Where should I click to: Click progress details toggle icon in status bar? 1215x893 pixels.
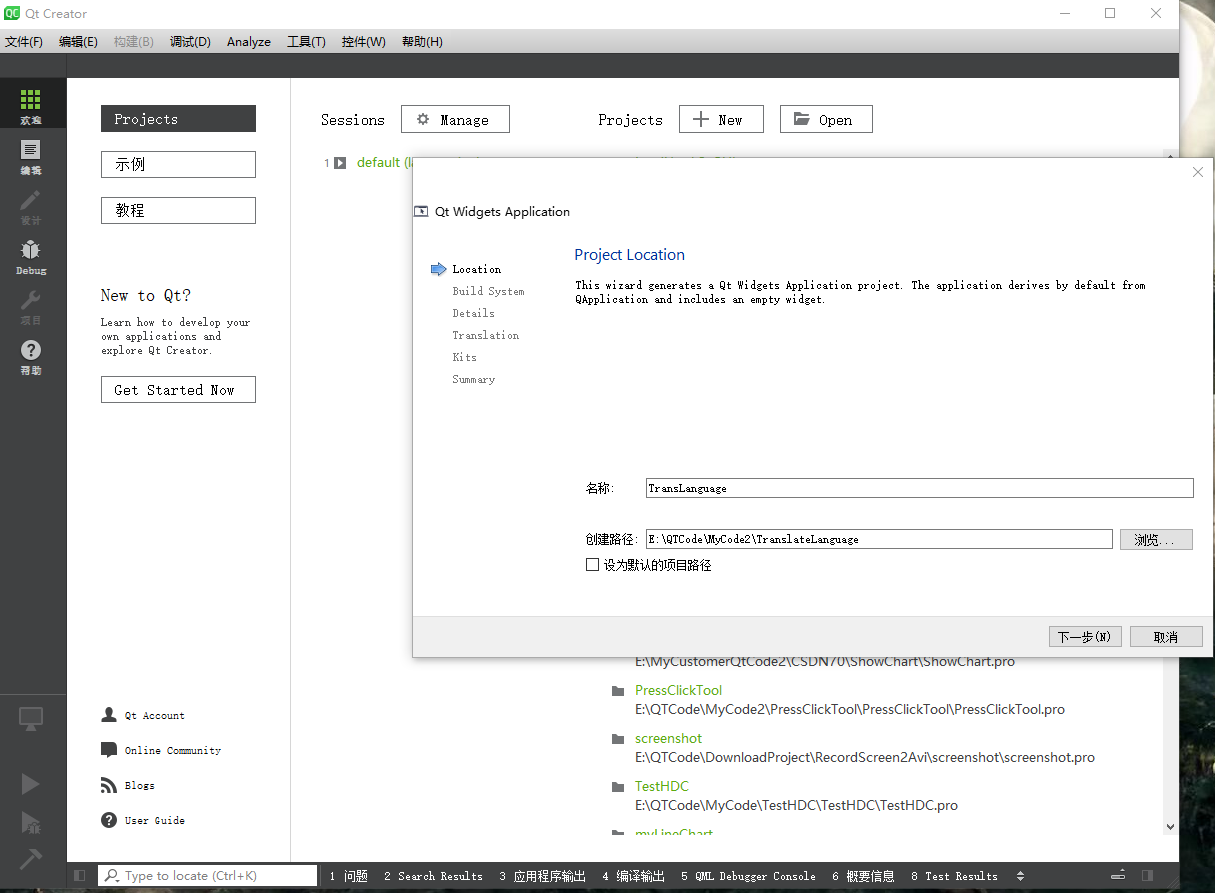(1119, 876)
